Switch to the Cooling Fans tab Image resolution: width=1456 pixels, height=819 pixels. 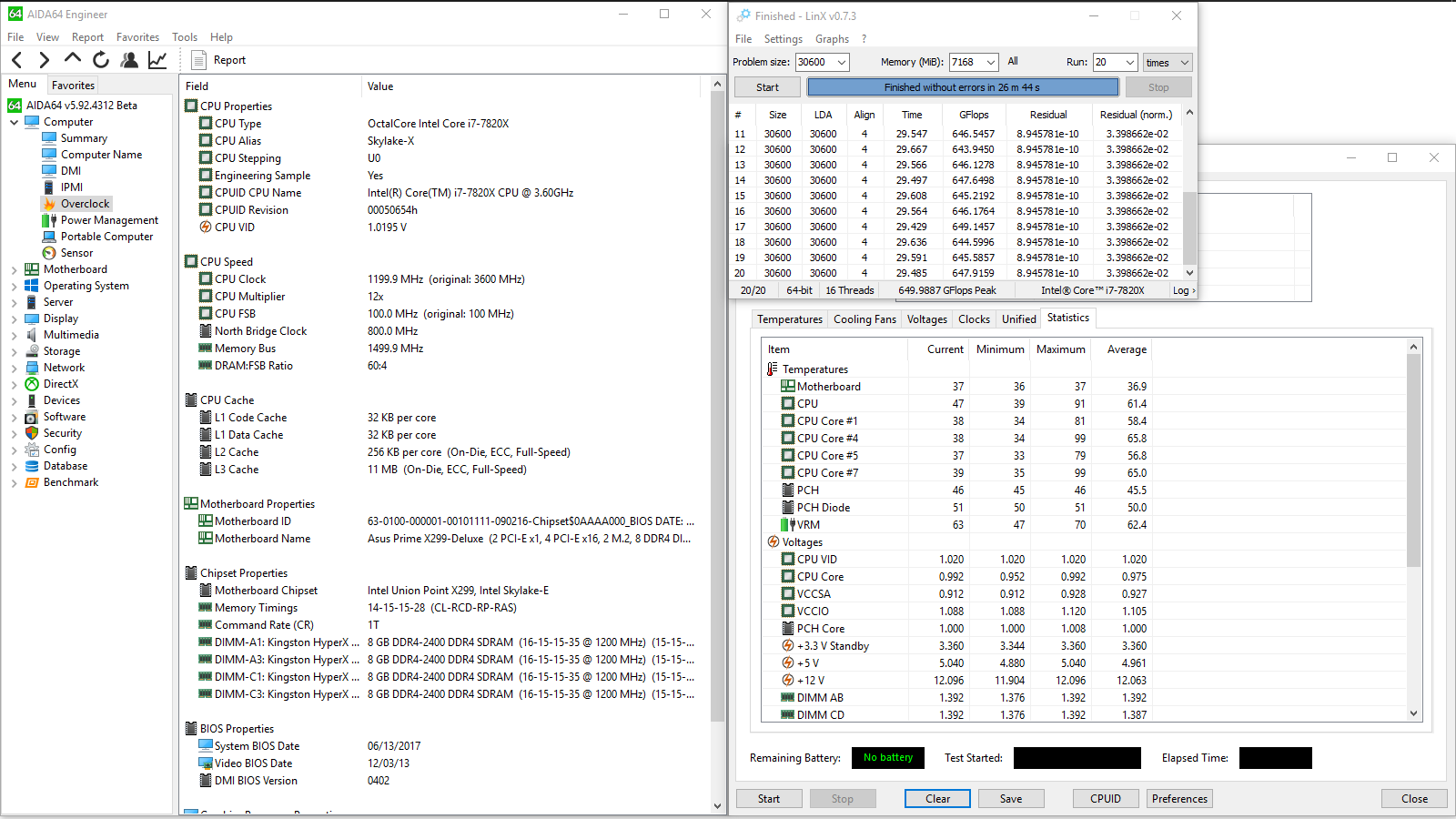point(864,319)
